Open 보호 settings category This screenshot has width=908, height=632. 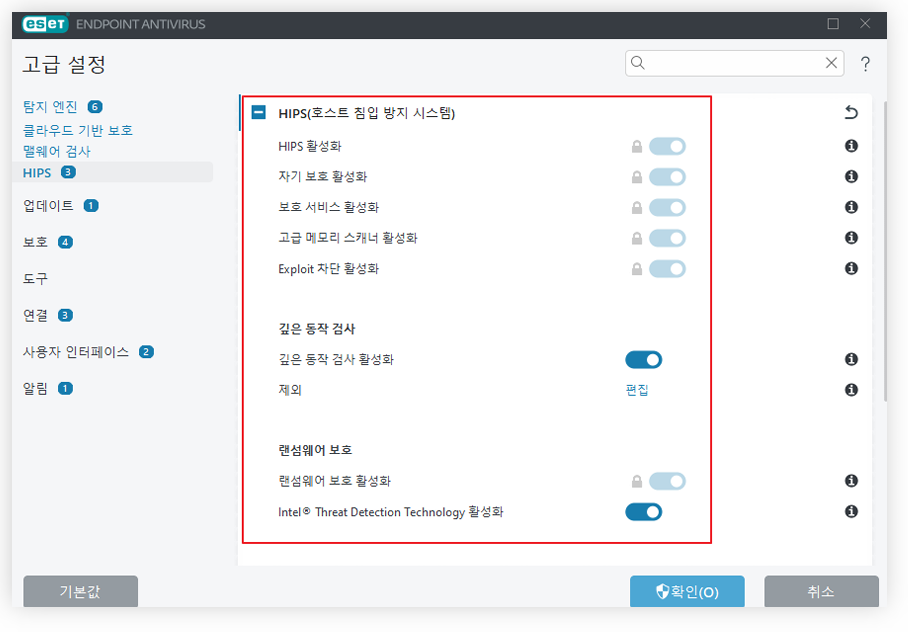click(x=35, y=242)
